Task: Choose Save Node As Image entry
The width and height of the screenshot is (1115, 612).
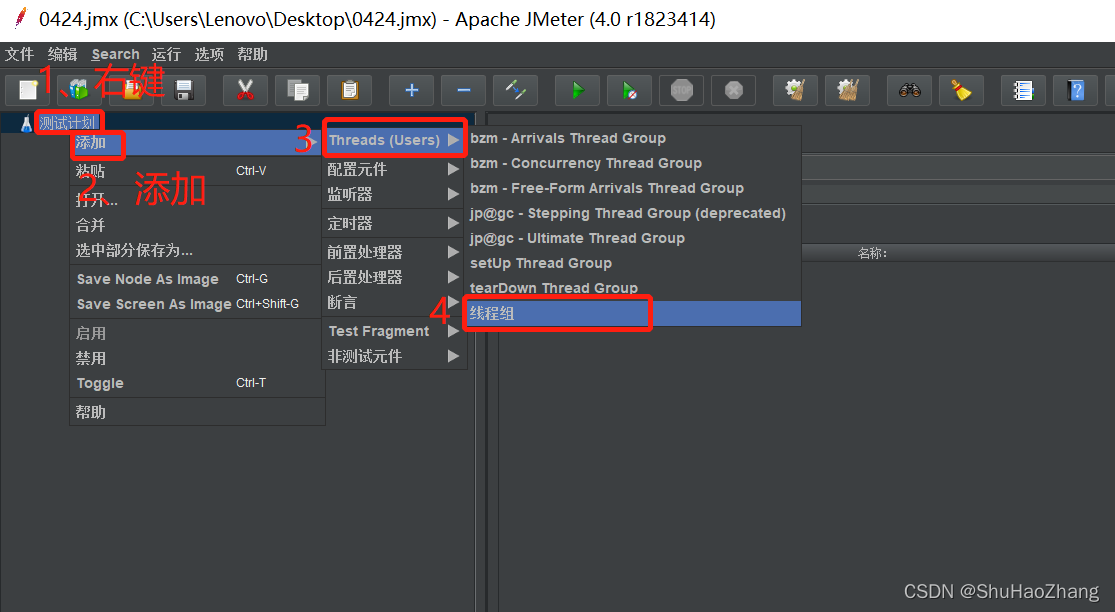Action: (x=197, y=279)
